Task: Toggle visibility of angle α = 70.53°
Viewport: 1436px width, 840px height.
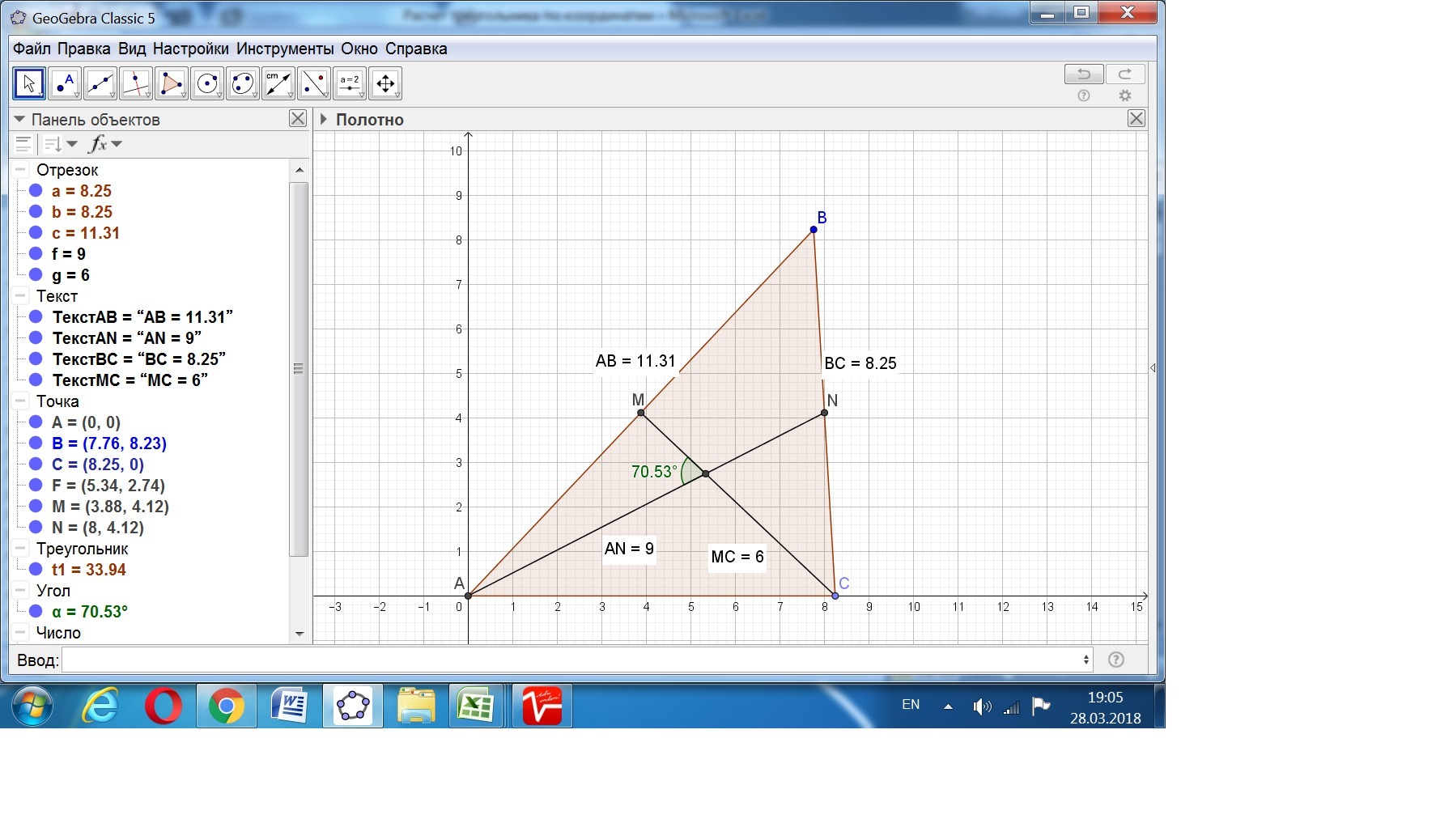Action: point(36,612)
